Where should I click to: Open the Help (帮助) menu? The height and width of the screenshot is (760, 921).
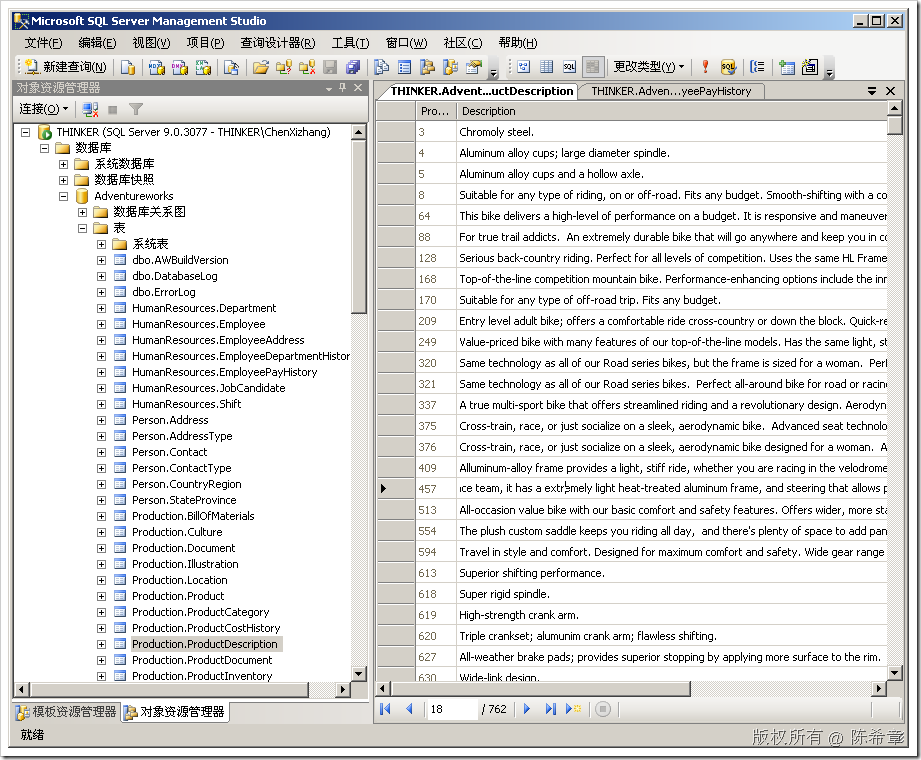(517, 43)
